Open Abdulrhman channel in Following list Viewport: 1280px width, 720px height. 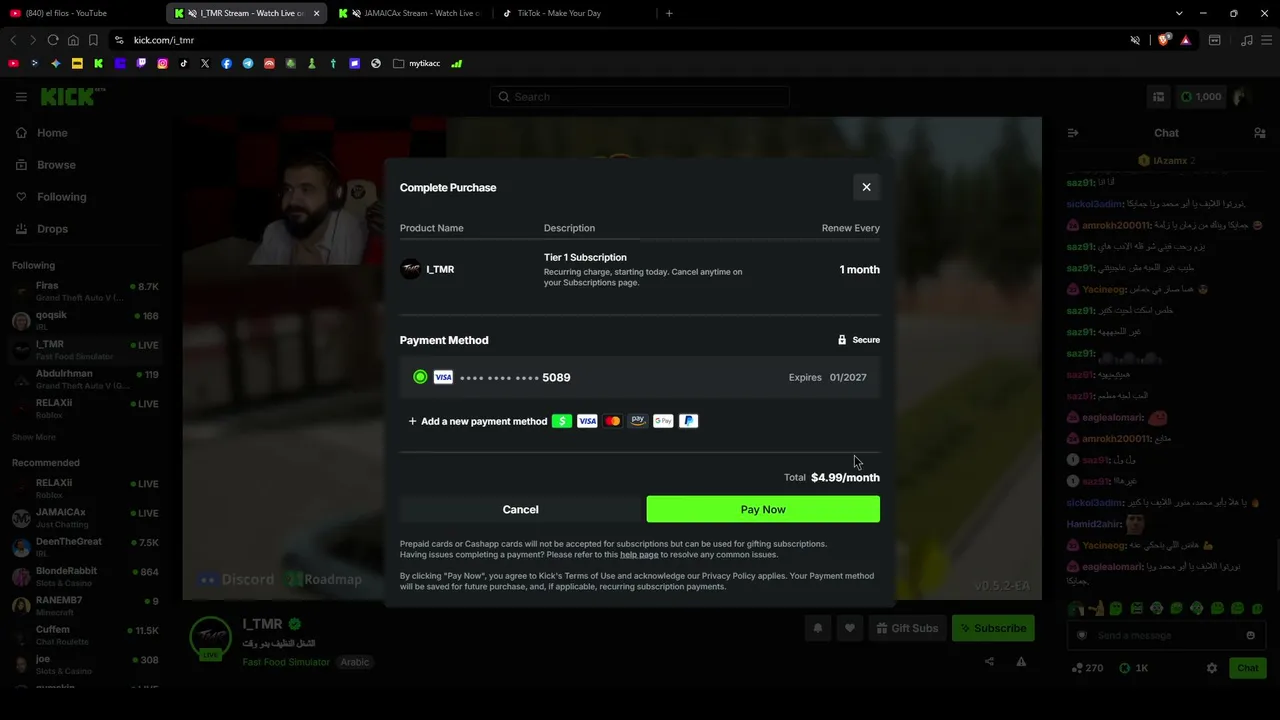(x=84, y=379)
